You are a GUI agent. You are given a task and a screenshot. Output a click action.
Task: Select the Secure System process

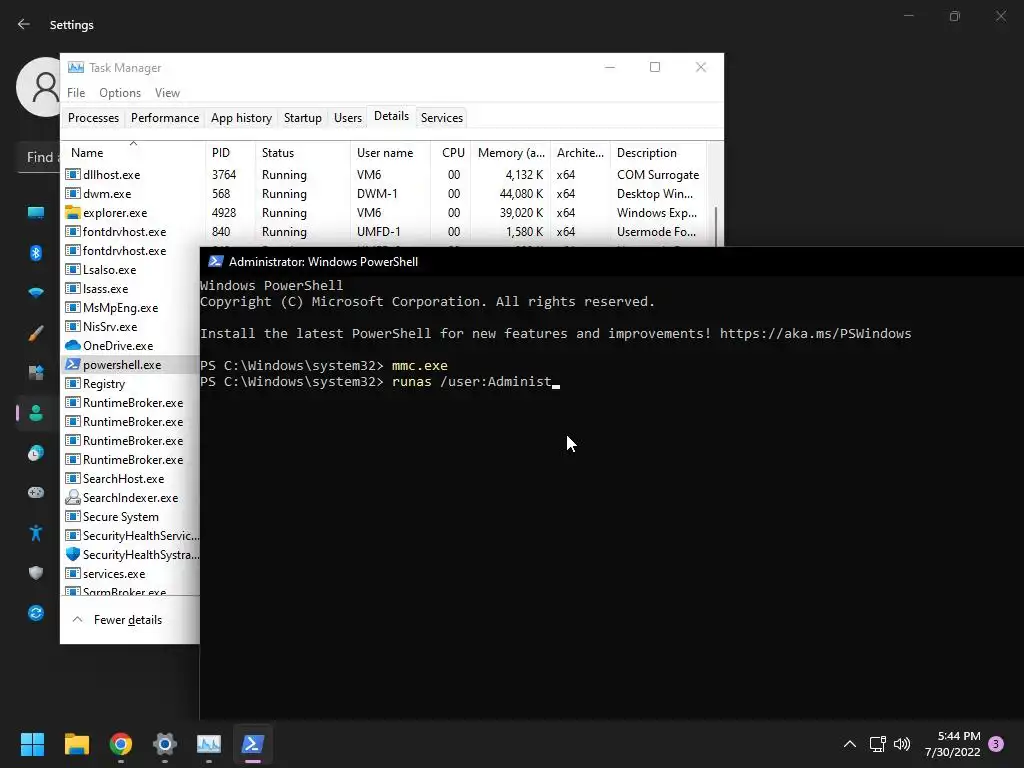(131, 517)
